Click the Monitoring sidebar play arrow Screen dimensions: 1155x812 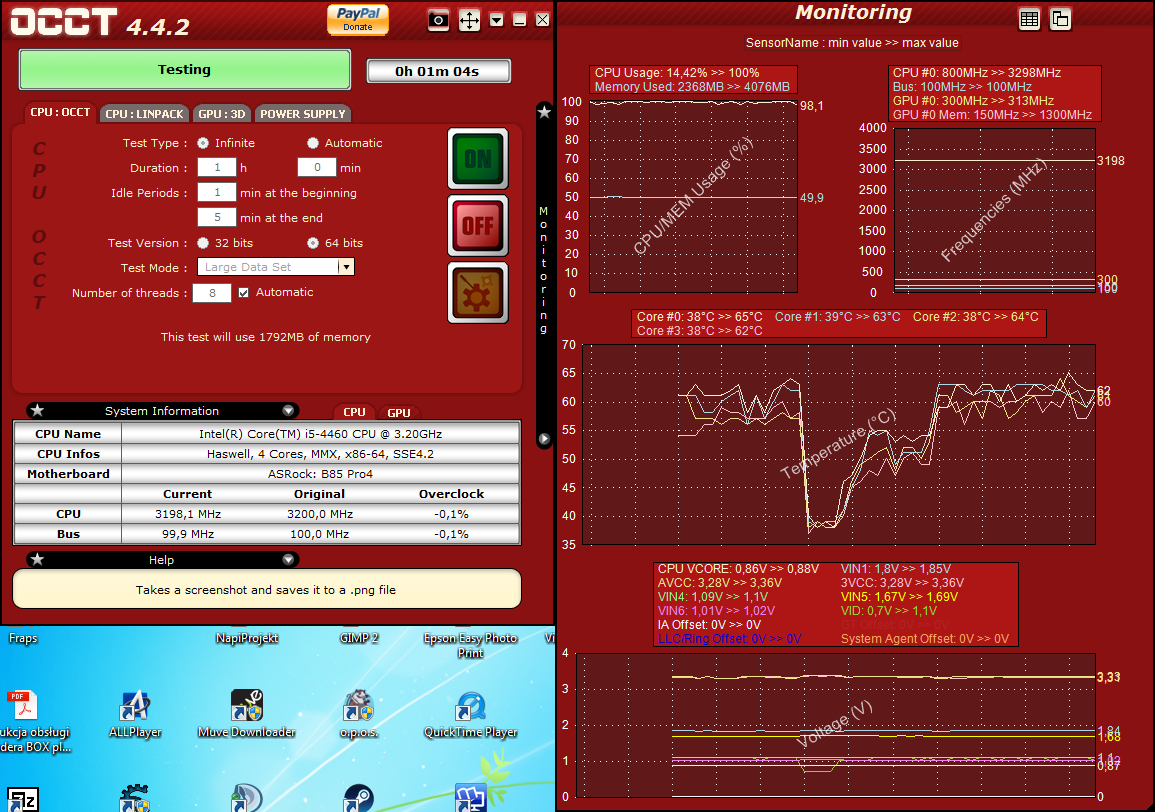[544, 439]
